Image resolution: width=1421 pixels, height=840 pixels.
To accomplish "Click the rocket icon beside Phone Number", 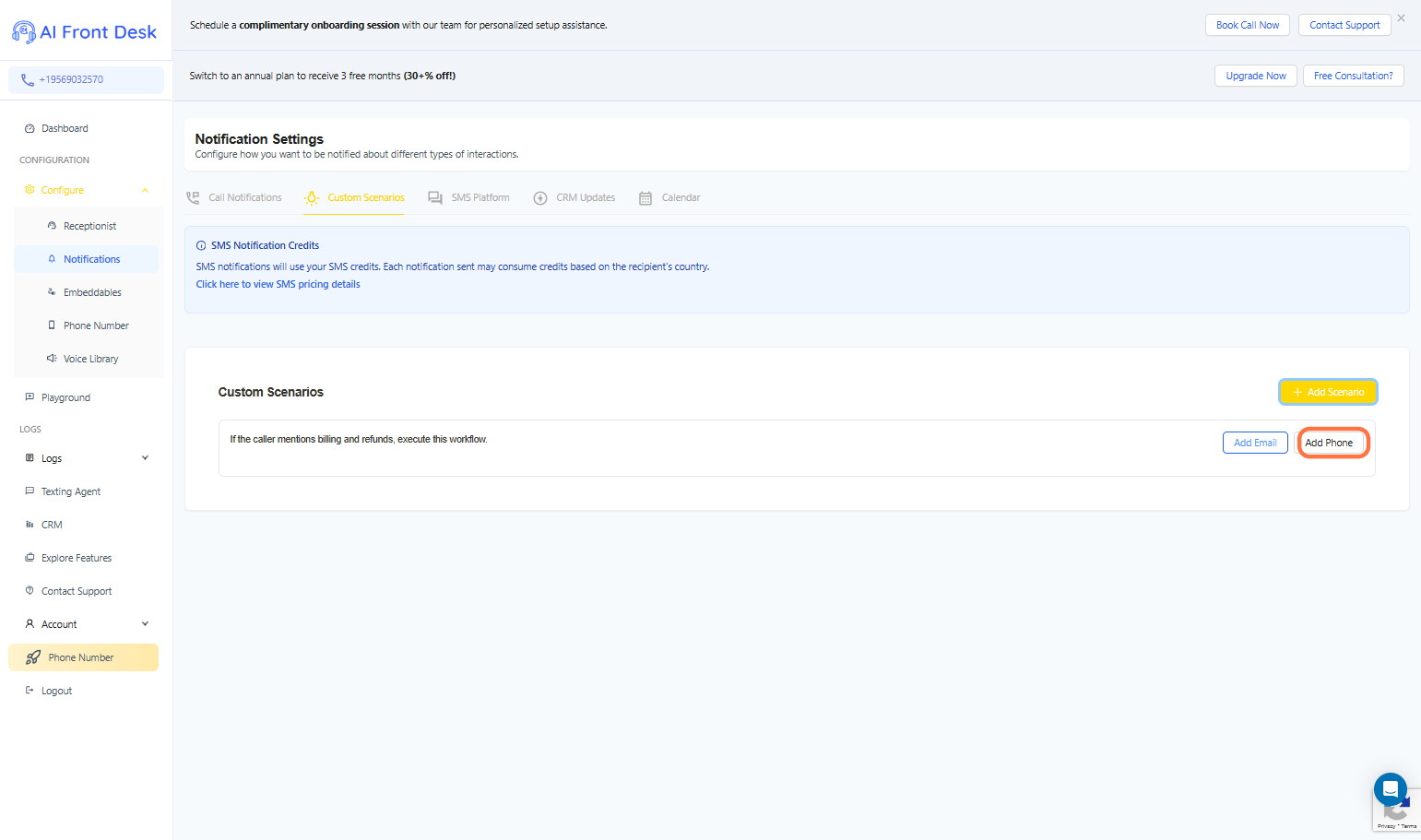I will (33, 657).
